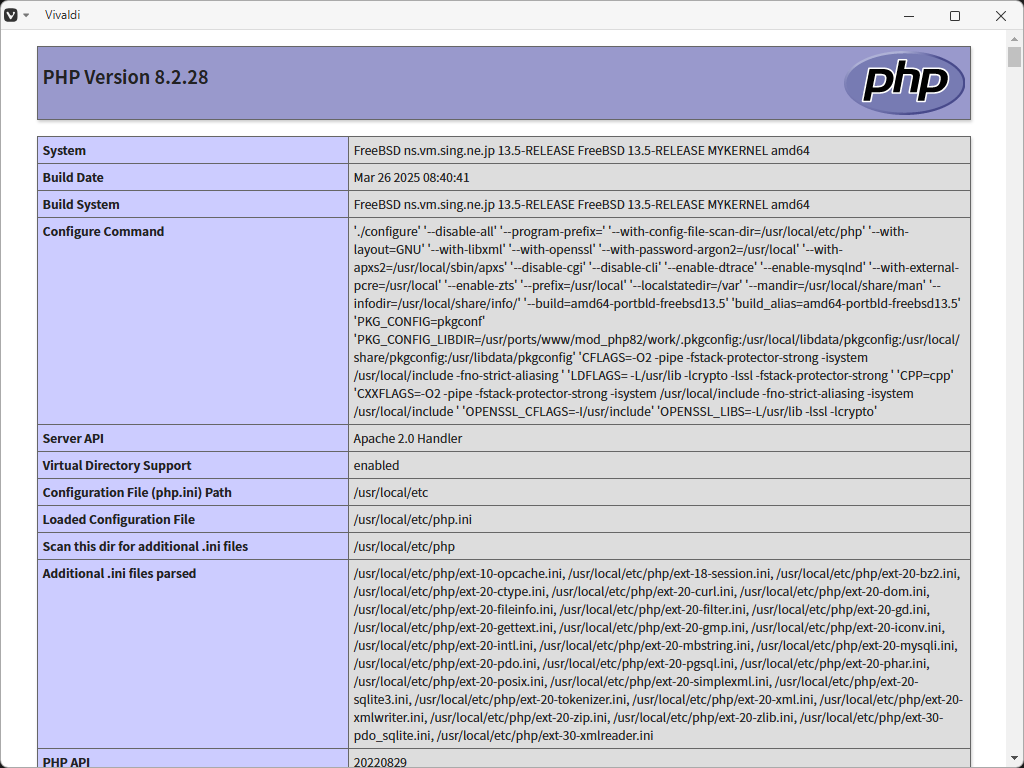Click the vertical scrollbar thumb
The width and height of the screenshot is (1024, 768).
point(1014,57)
